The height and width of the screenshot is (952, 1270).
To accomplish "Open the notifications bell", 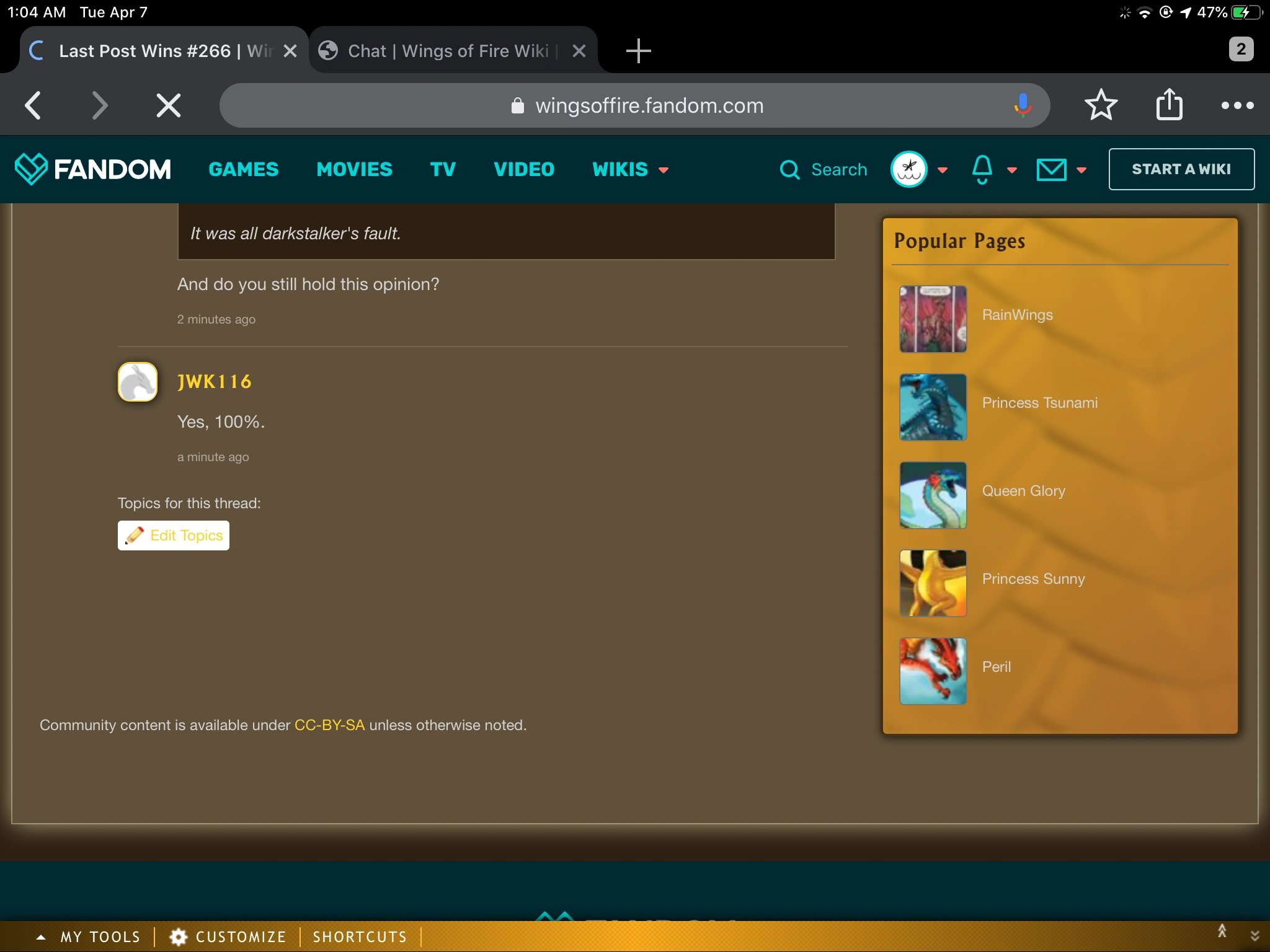I will tap(982, 169).
